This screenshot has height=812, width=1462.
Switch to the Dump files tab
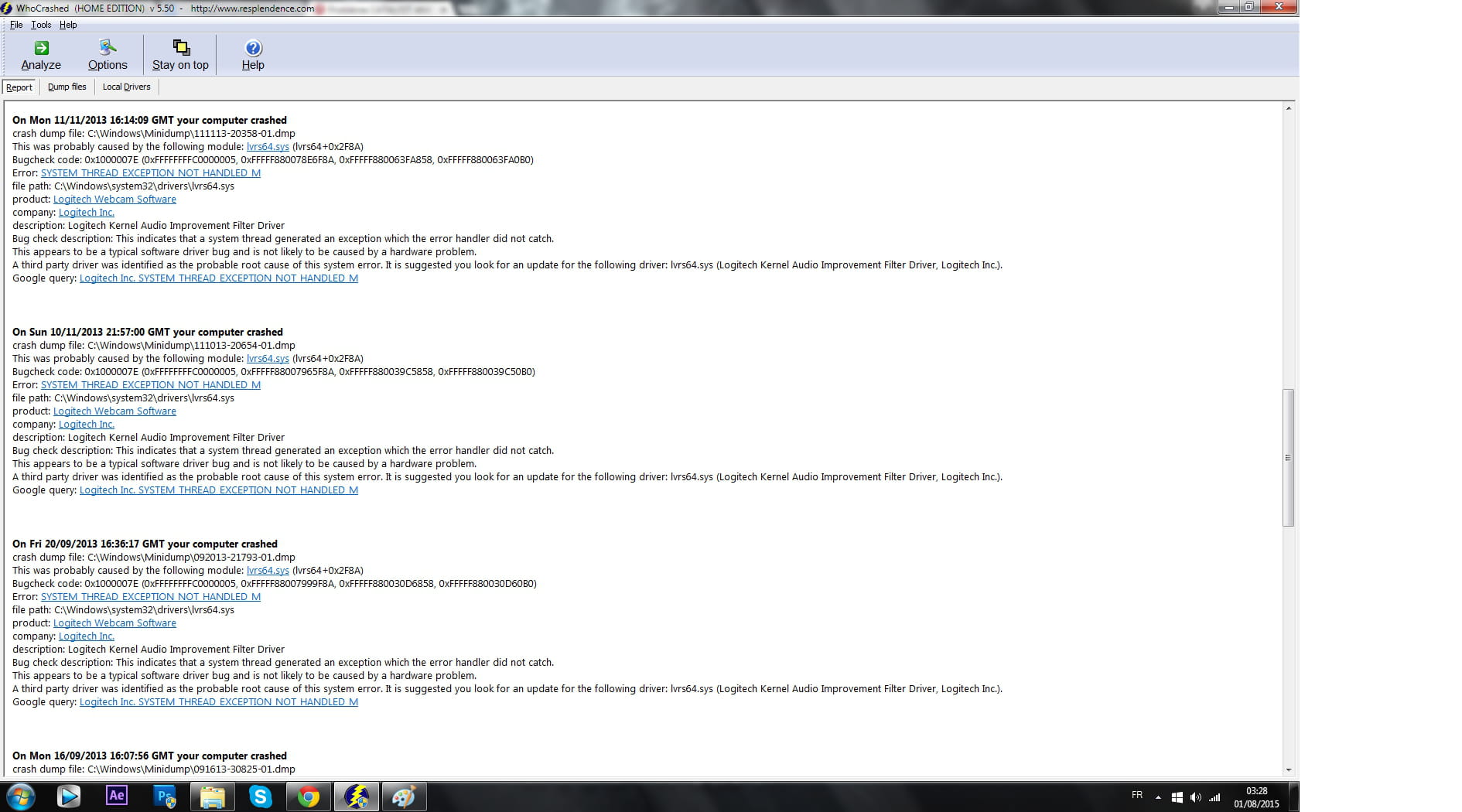click(67, 87)
